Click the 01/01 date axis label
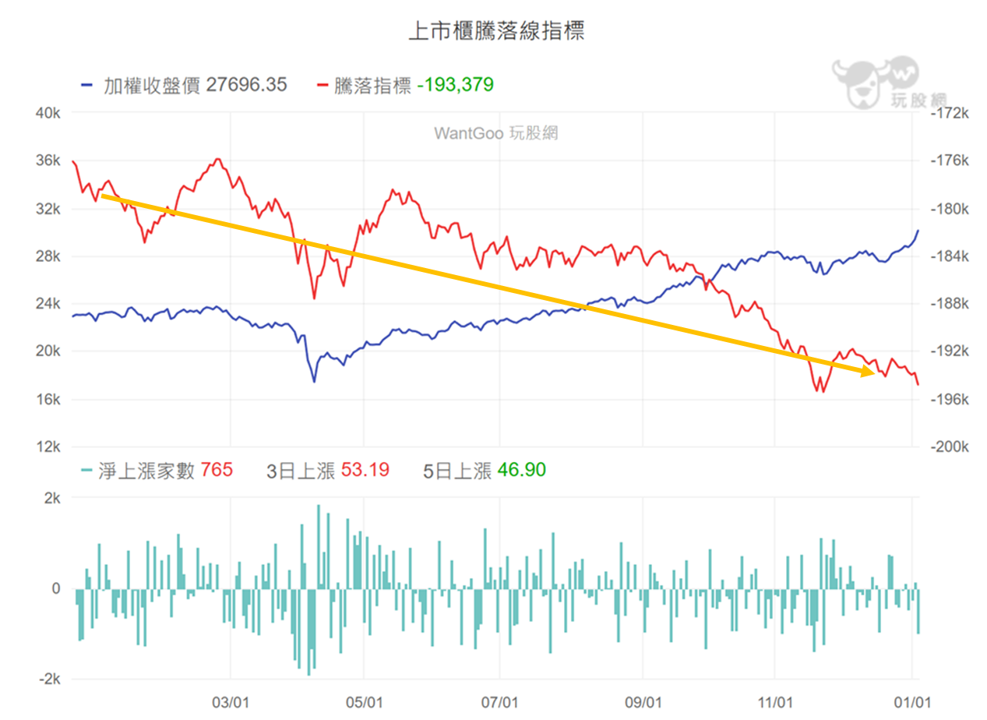The width and height of the screenshot is (987, 720). (x=912, y=703)
